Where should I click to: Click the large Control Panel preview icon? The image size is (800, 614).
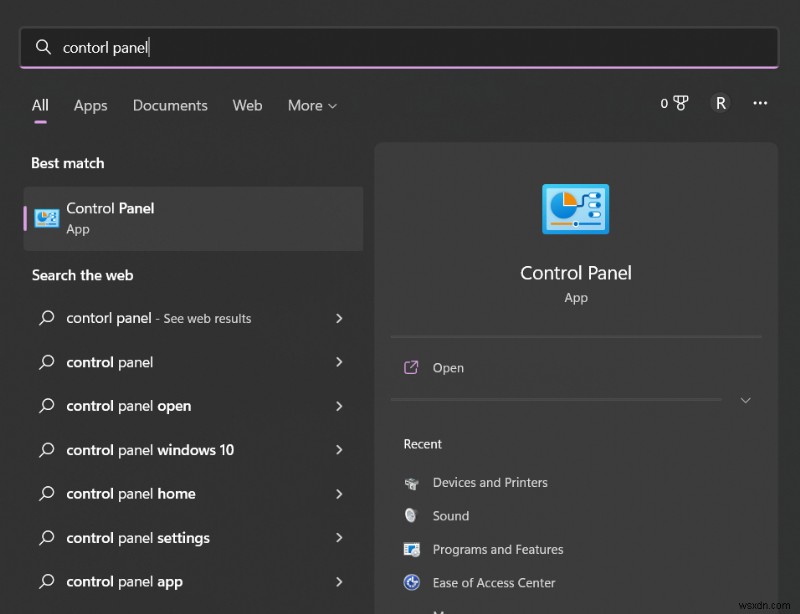pyautogui.click(x=576, y=209)
